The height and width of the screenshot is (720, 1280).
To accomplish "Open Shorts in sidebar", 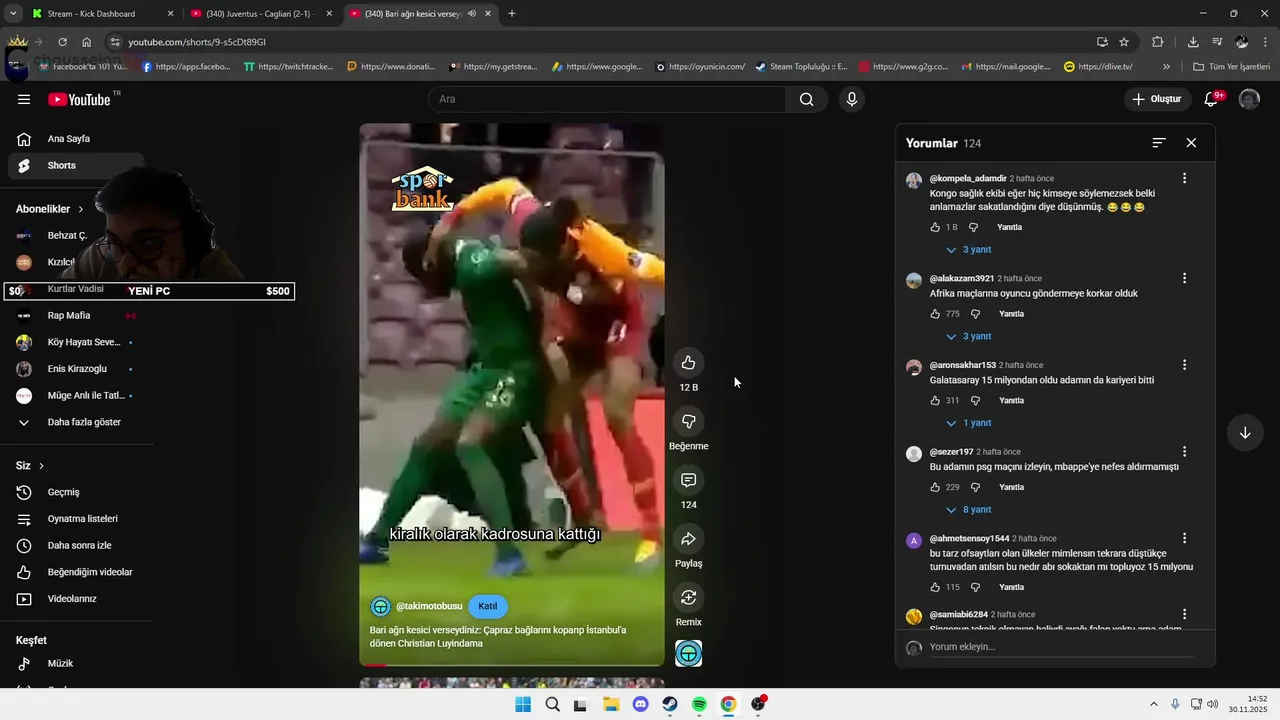I will pyautogui.click(x=76, y=166).
